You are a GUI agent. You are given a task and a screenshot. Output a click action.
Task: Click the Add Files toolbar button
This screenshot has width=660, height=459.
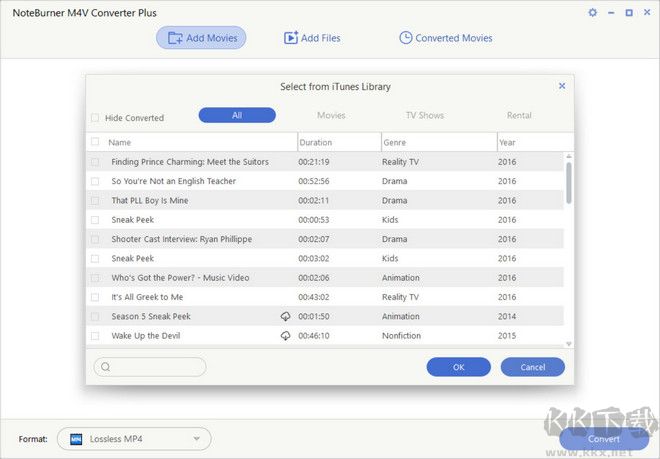(312, 38)
